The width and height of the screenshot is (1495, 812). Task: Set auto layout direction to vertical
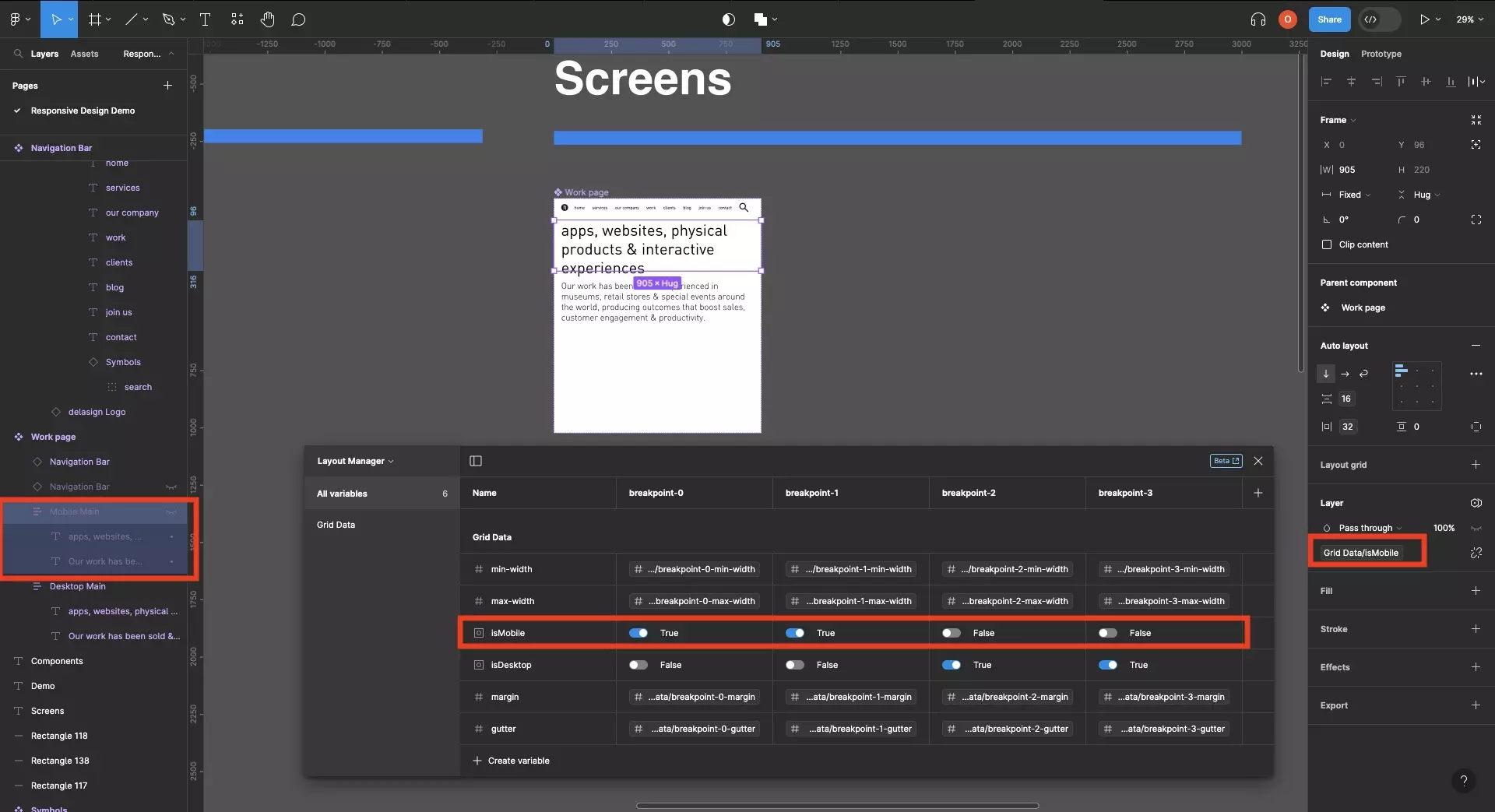point(1326,374)
